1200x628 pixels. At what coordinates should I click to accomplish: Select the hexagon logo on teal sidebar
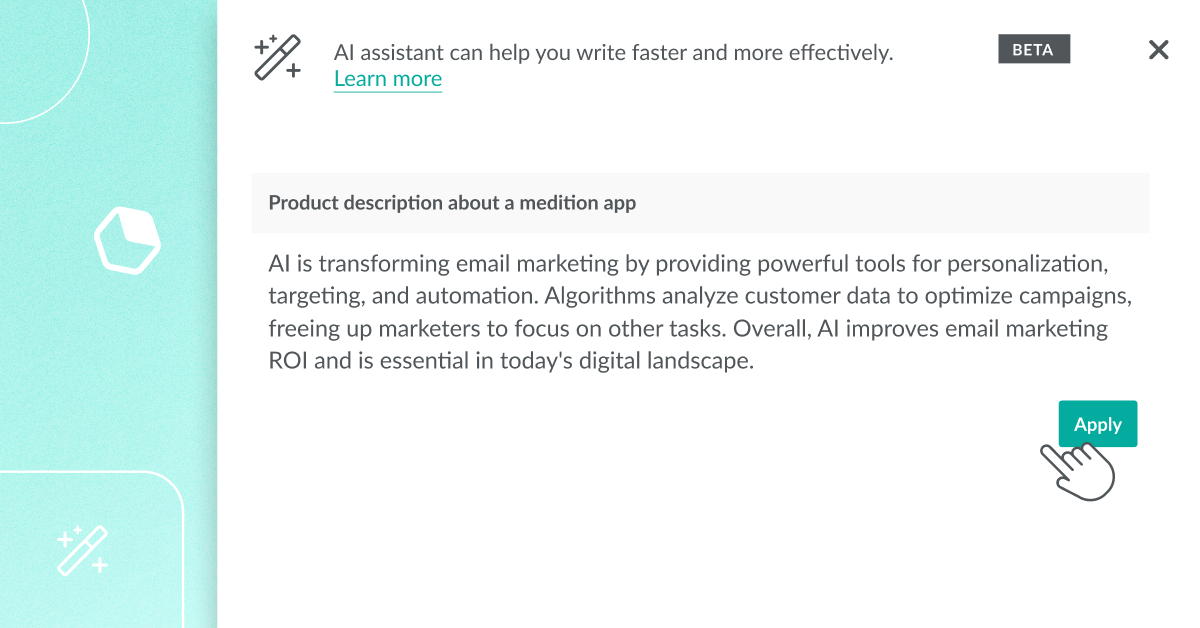point(127,240)
